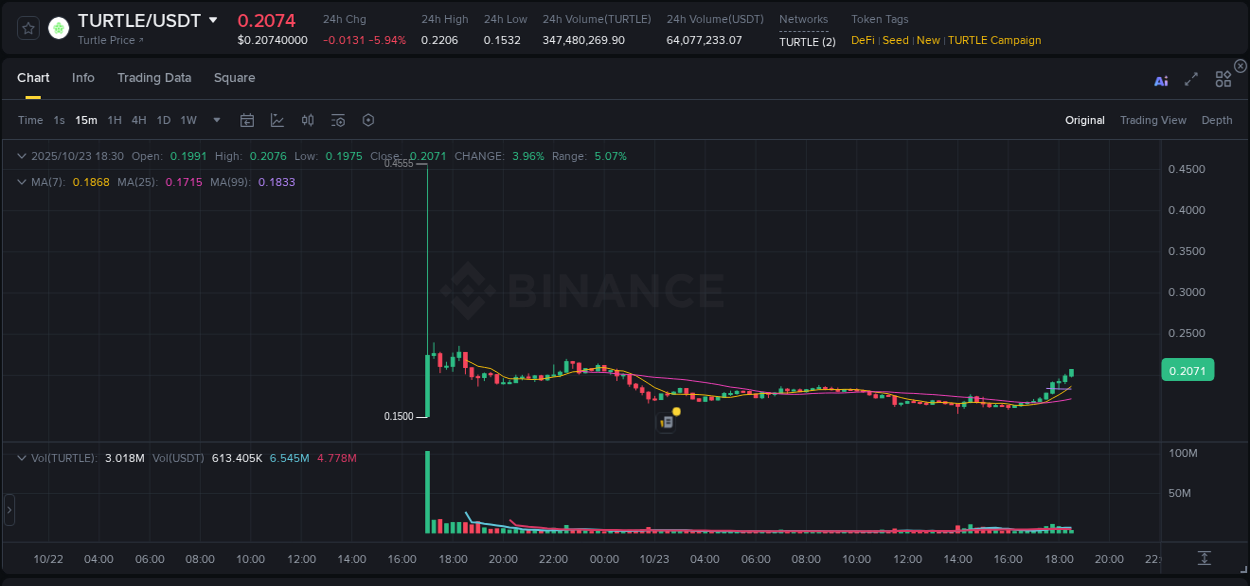Collapse the moving averages MA row
The image size is (1250, 586).
pos(21,182)
